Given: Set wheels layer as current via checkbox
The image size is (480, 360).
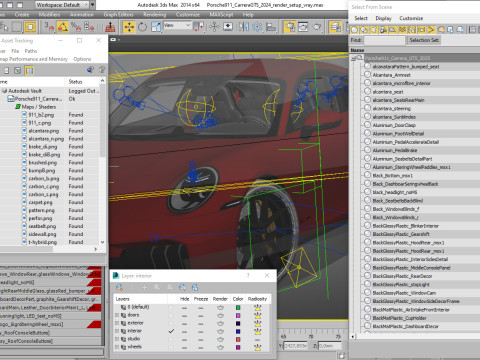Looking at the screenshot, I should (x=171, y=347).
